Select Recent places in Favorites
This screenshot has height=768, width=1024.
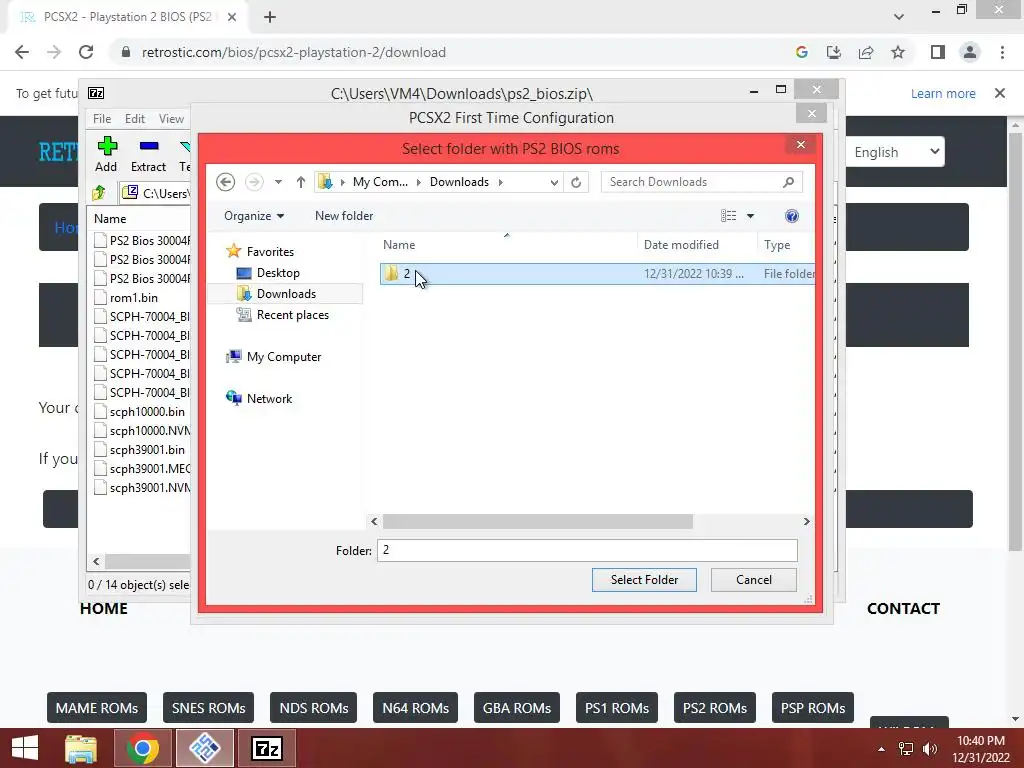(293, 315)
